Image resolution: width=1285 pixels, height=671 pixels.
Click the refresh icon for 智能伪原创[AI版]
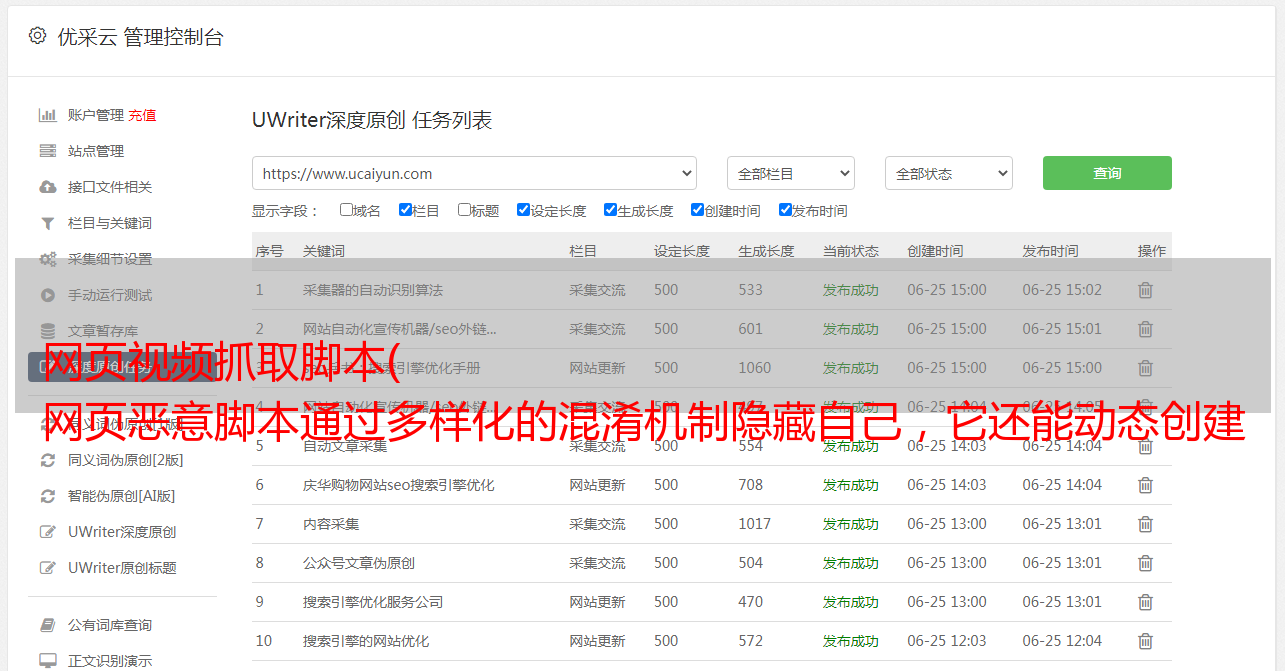click(47, 496)
